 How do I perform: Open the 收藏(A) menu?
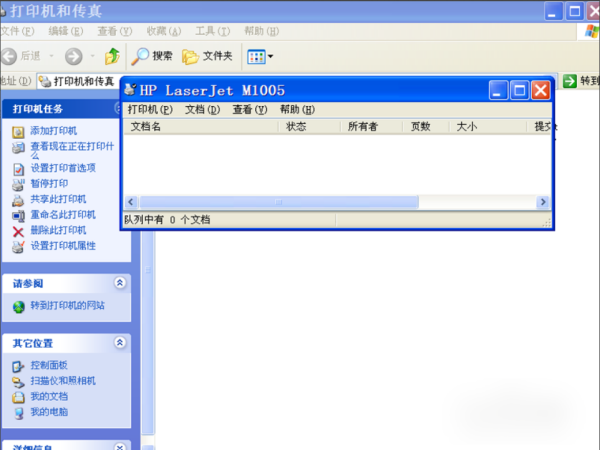click(x=164, y=31)
